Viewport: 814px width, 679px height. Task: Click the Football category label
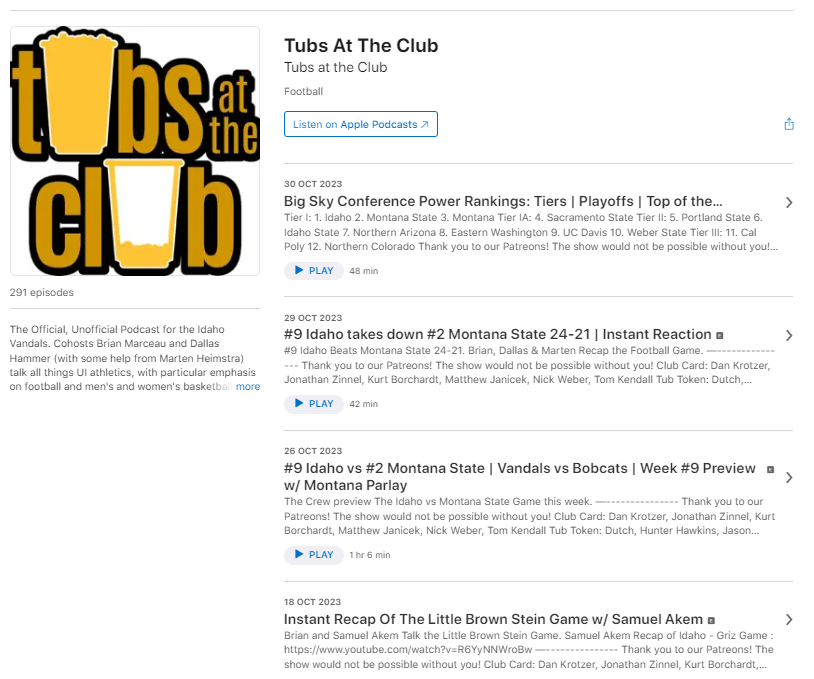click(x=303, y=91)
